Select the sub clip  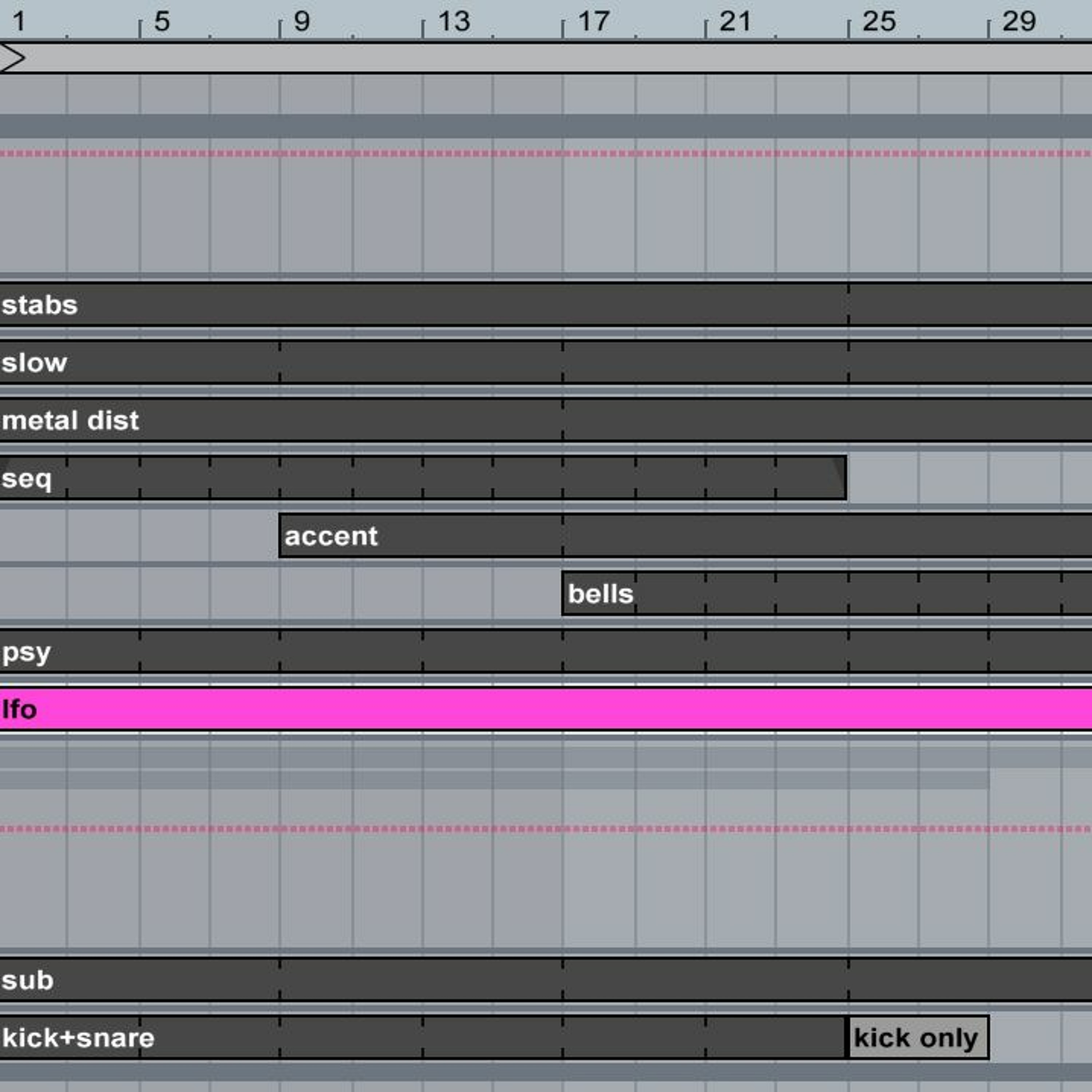(396, 980)
